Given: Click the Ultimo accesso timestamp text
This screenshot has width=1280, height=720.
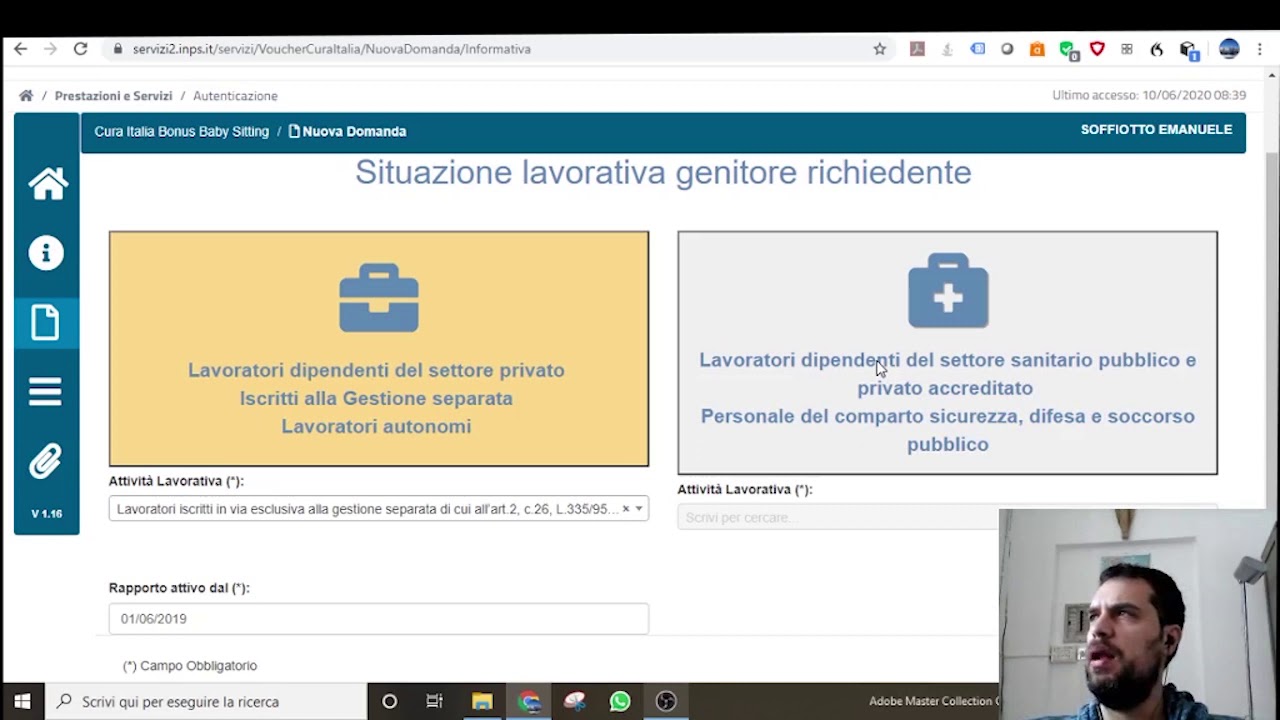Looking at the screenshot, I should [x=1149, y=96].
